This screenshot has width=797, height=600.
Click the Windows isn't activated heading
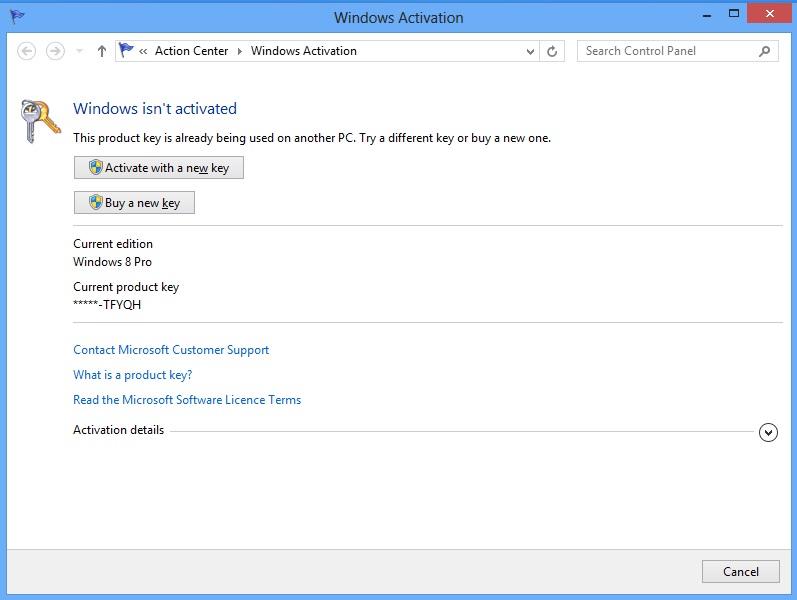tap(155, 108)
